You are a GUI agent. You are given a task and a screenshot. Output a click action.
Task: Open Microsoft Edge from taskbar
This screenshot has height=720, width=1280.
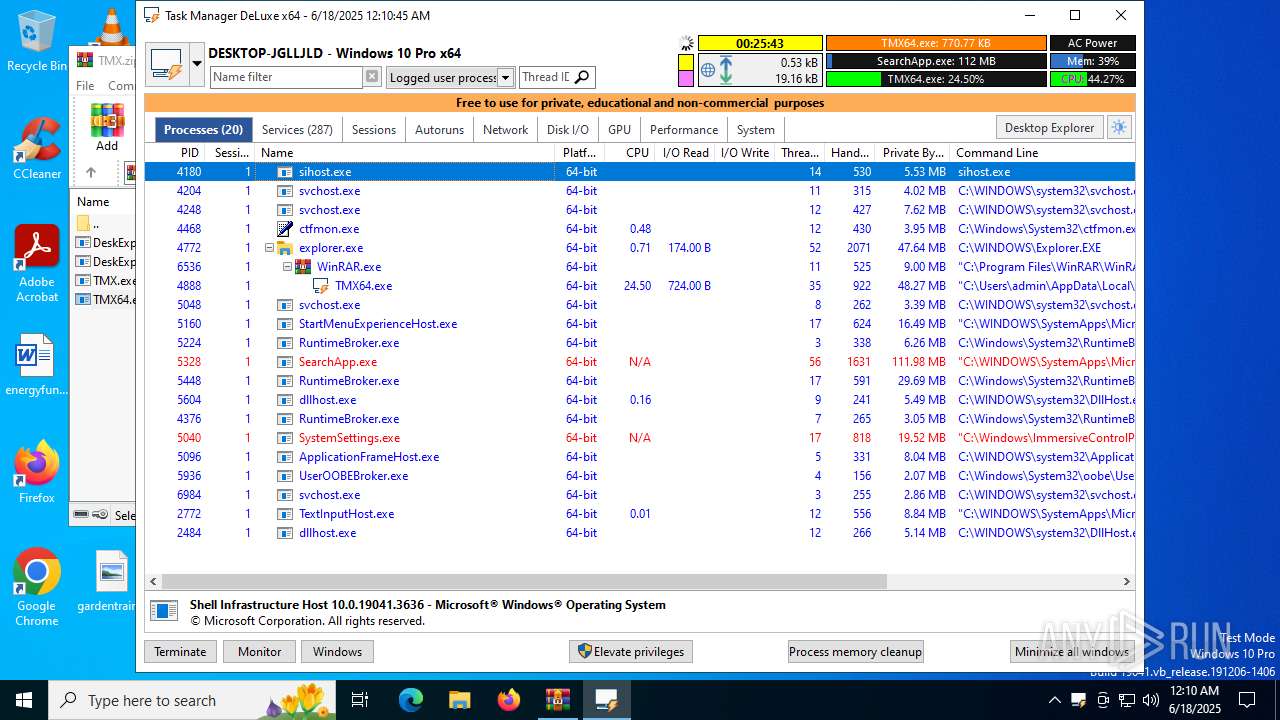[x=411, y=700]
